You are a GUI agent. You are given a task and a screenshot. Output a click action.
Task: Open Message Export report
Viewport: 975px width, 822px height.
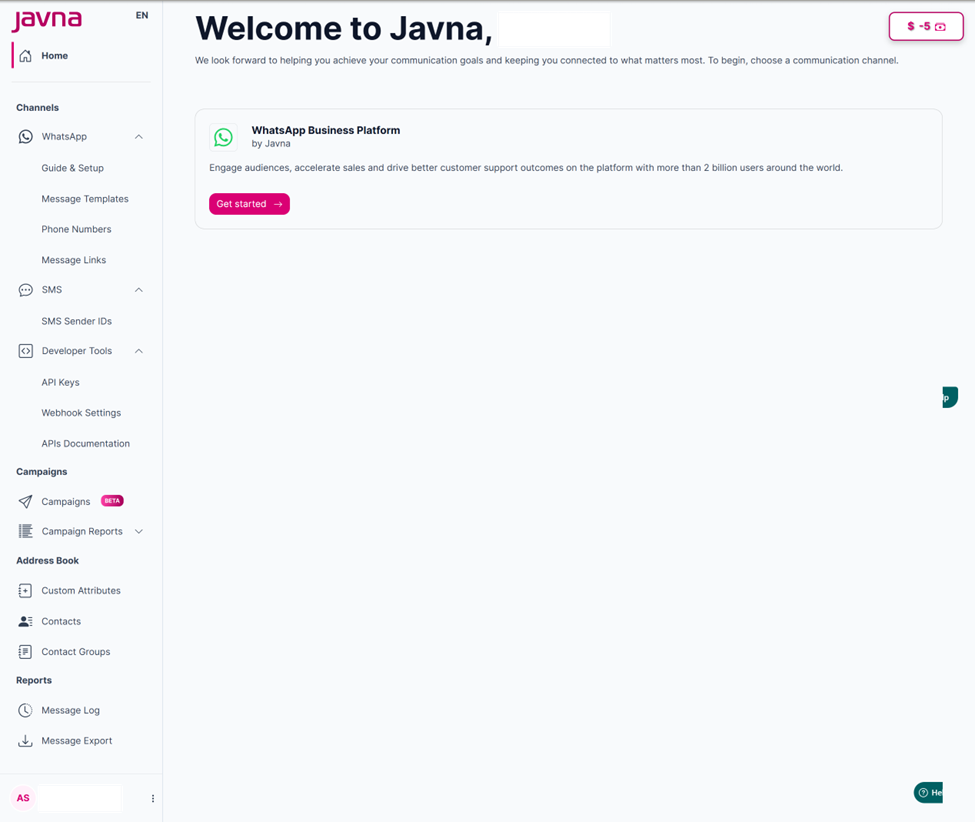[x=76, y=741]
